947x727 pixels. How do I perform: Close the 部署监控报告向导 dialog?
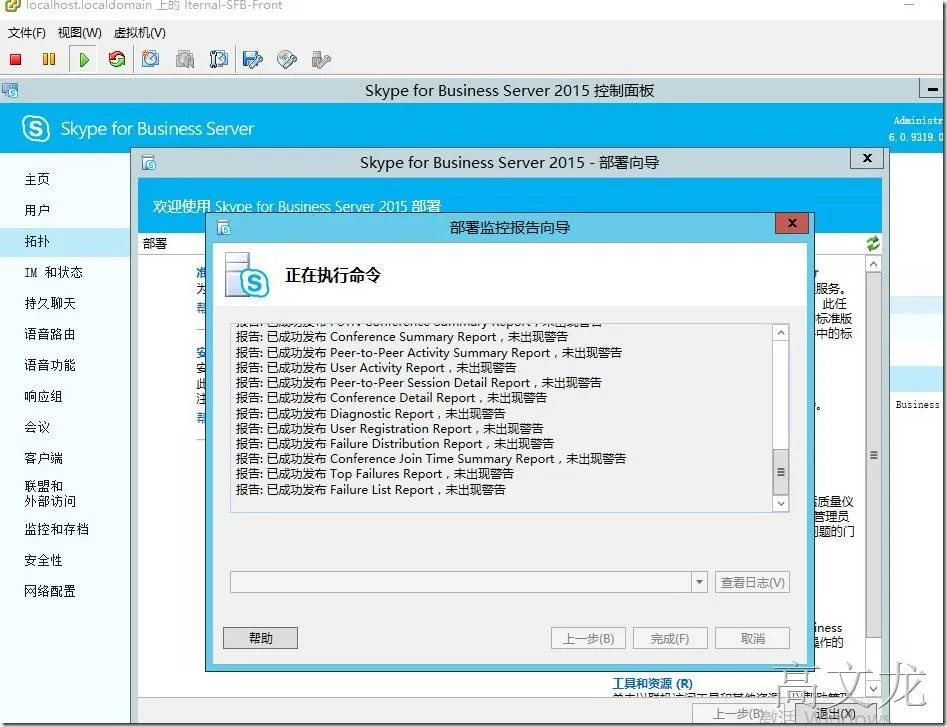click(x=792, y=223)
